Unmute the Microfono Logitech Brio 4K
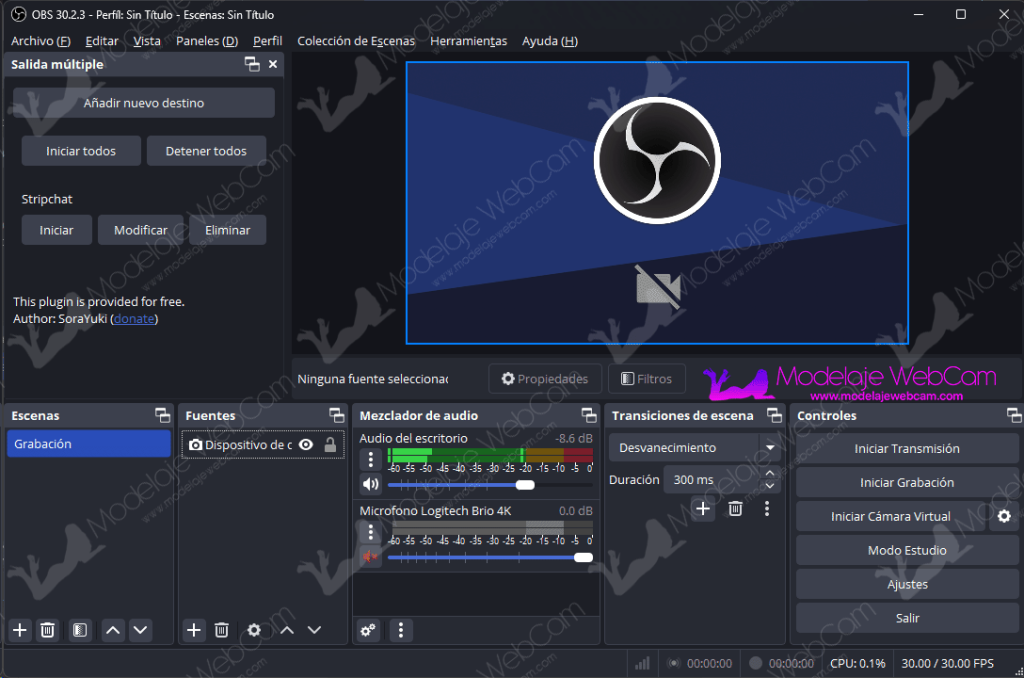The height and width of the screenshot is (678, 1024). pos(371,557)
